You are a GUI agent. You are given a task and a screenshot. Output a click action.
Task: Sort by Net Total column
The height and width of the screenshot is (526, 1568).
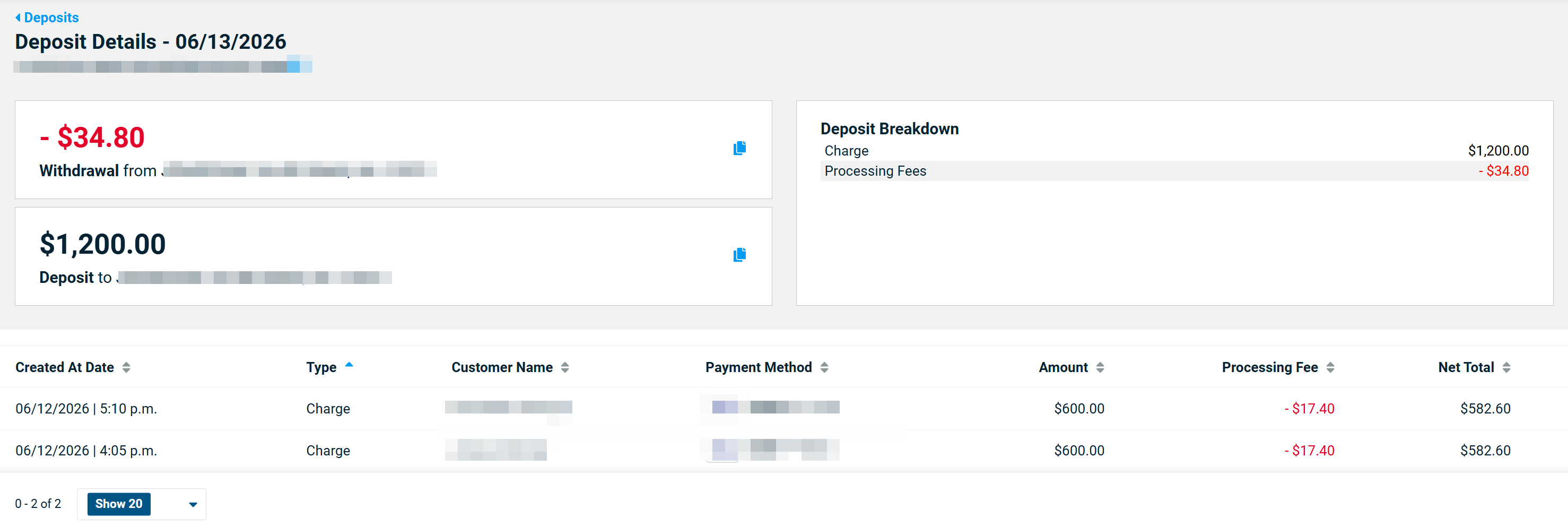[1506, 368]
